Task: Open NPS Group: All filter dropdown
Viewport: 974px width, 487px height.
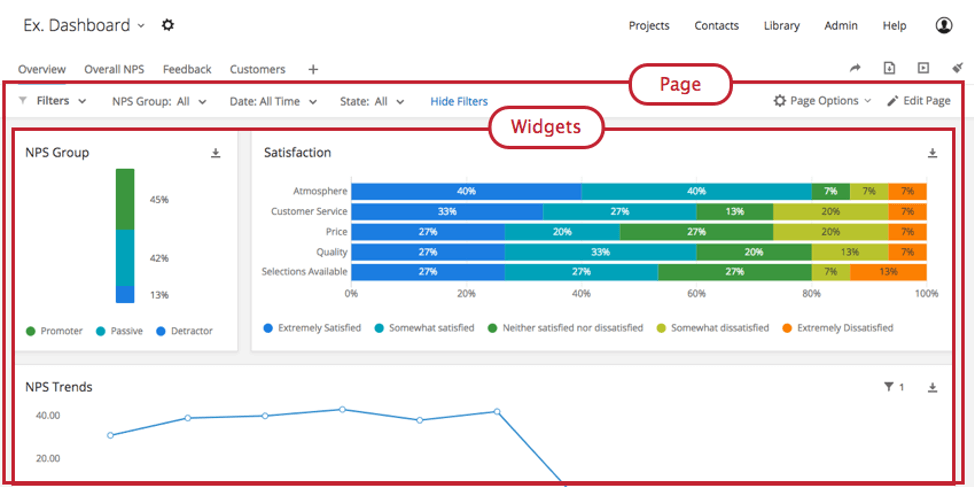Action: [160, 101]
